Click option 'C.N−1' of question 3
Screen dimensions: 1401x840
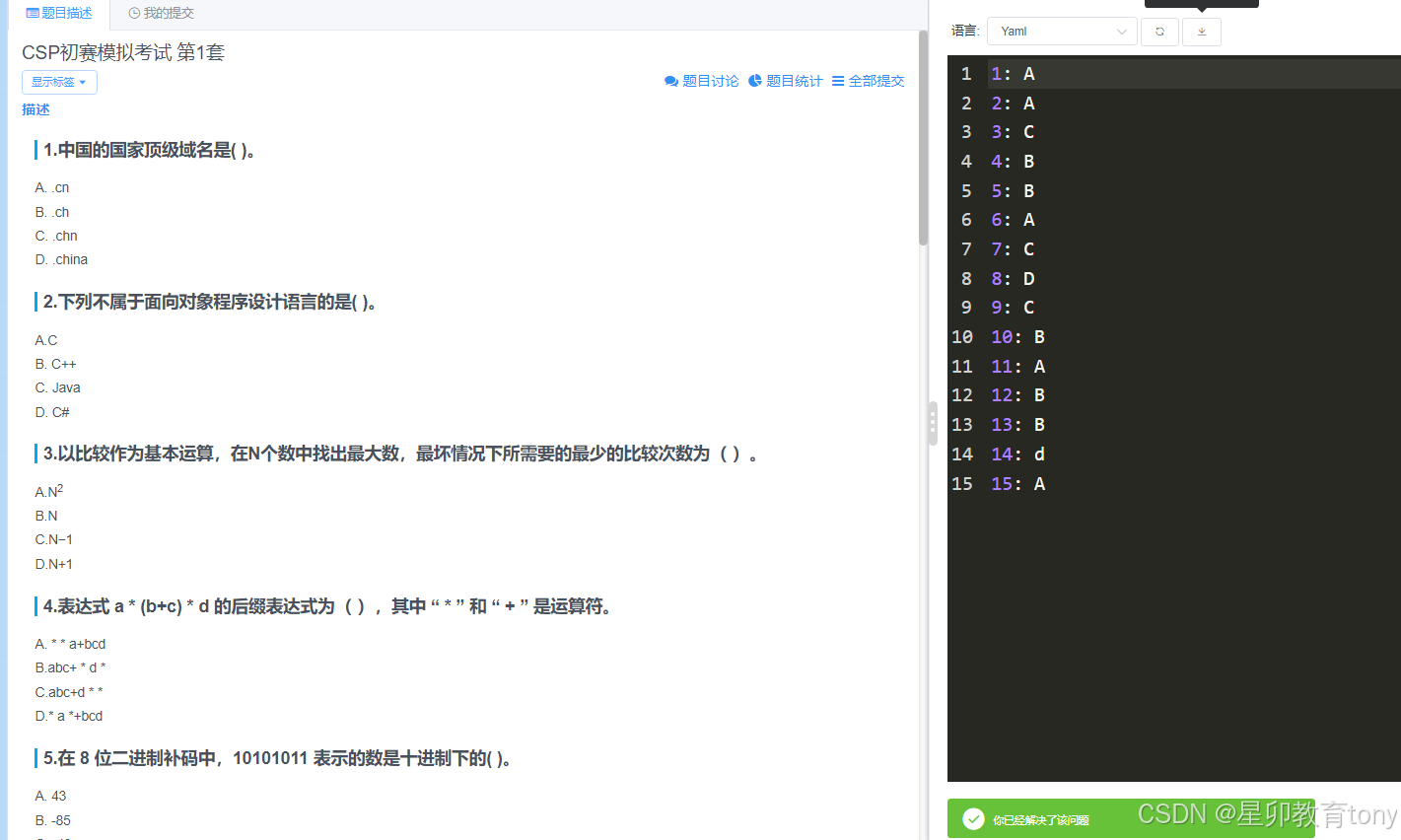click(x=53, y=539)
